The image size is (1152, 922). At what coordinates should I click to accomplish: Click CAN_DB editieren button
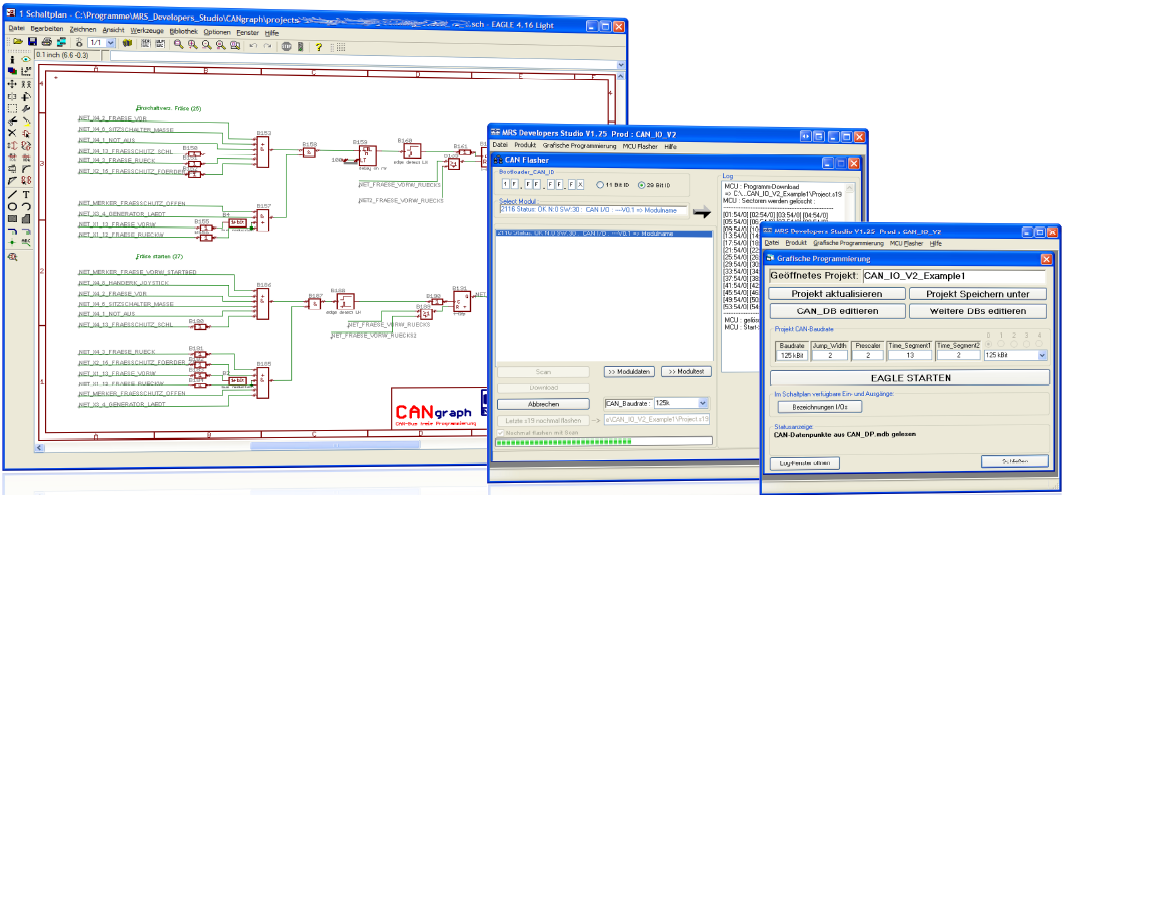[837, 311]
